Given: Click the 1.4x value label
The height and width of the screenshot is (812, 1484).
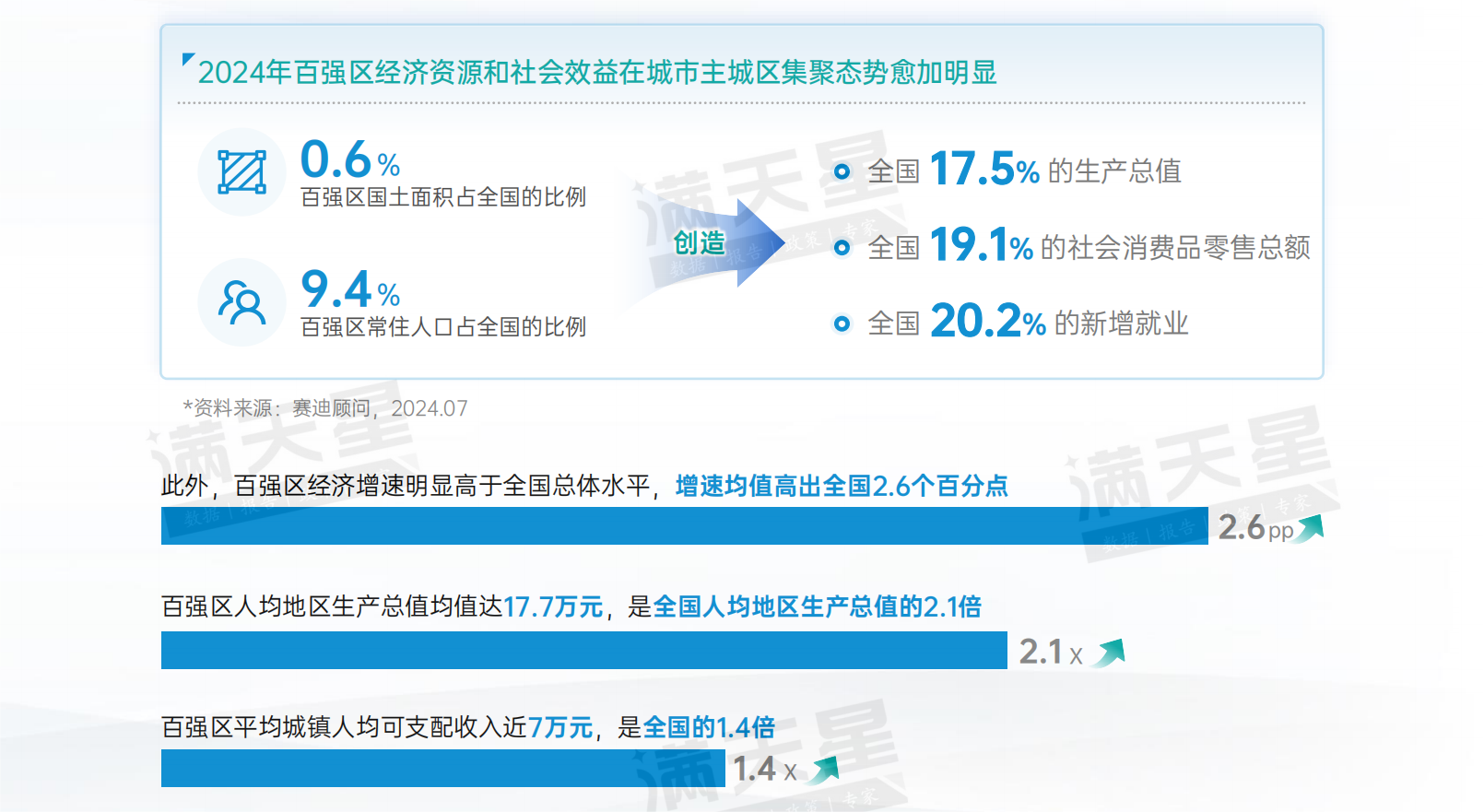Looking at the screenshot, I should click(x=765, y=770).
